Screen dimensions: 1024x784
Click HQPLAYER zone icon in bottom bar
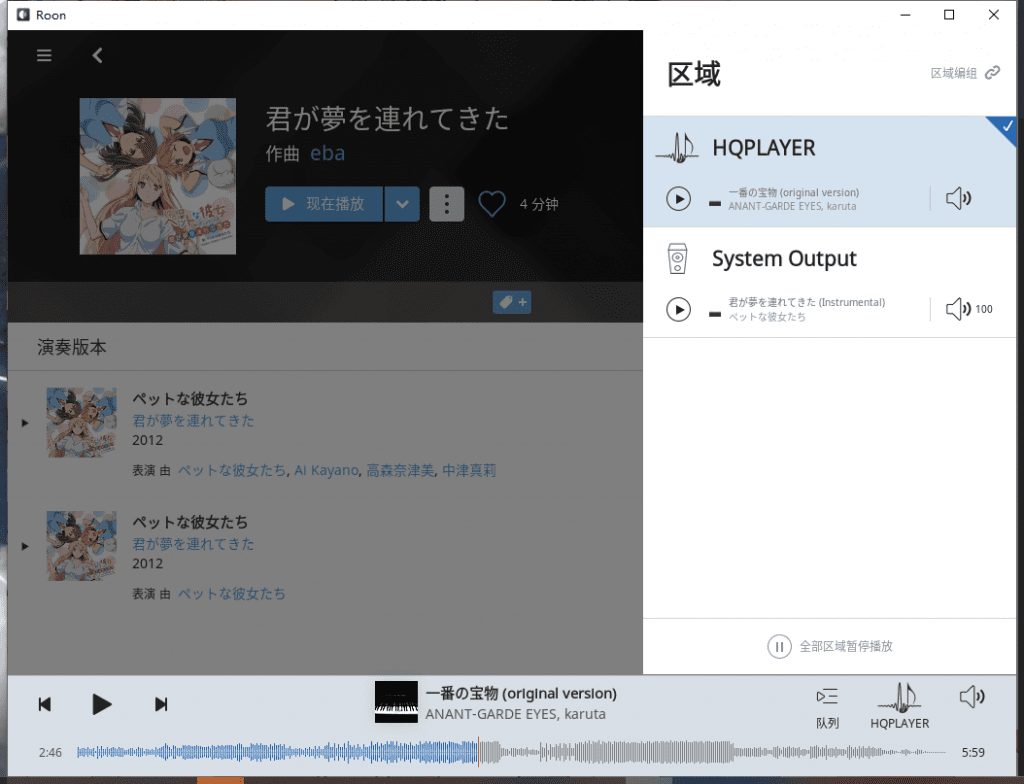pyautogui.click(x=899, y=705)
